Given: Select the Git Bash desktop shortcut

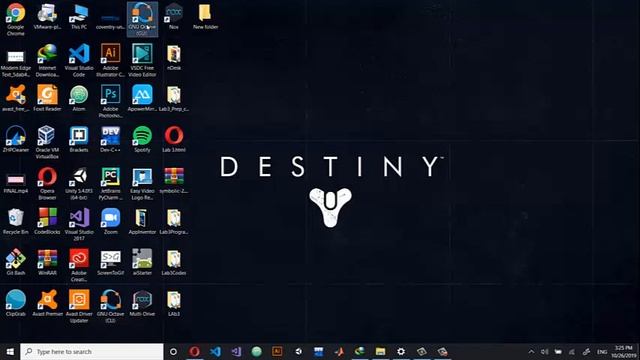Looking at the screenshot, I should click(16, 262).
